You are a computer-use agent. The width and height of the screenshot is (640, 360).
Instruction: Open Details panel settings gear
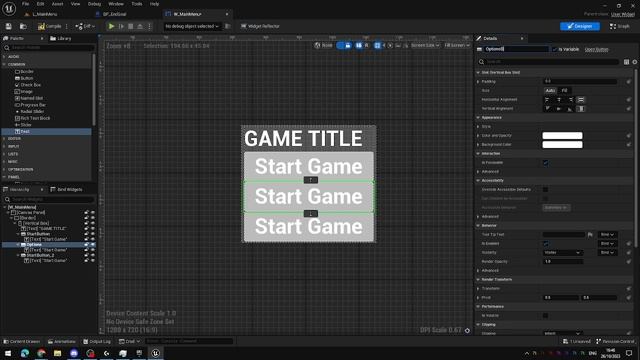pyautogui.click(x=635, y=62)
